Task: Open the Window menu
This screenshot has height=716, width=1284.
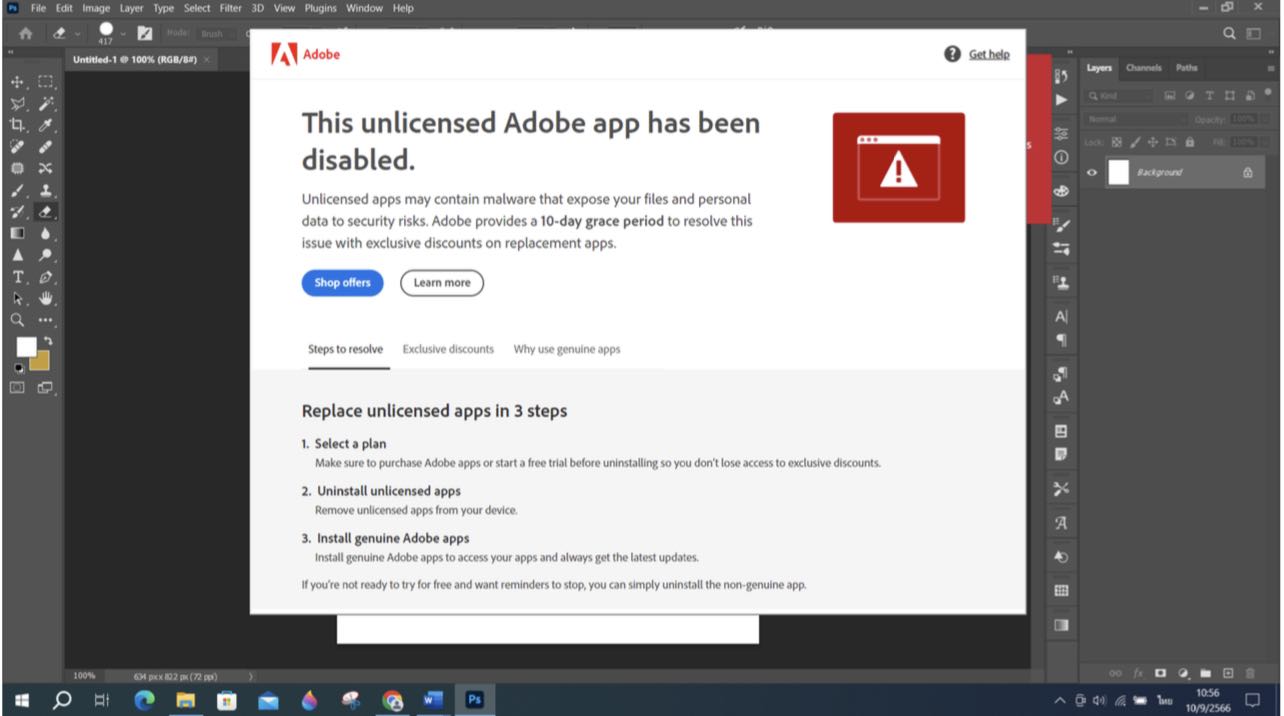Action: click(x=365, y=8)
